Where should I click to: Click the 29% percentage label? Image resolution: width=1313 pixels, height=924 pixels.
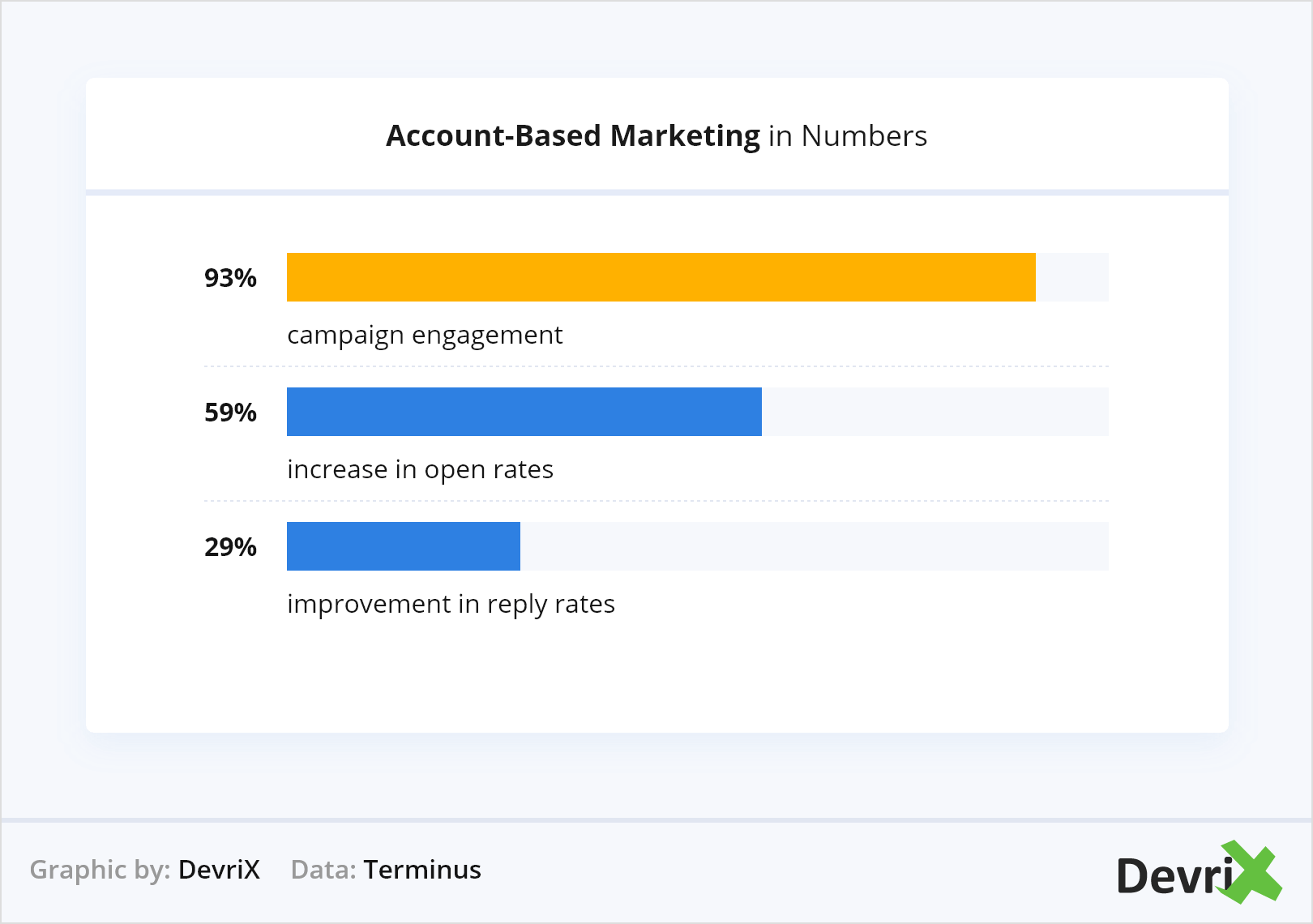coord(230,547)
